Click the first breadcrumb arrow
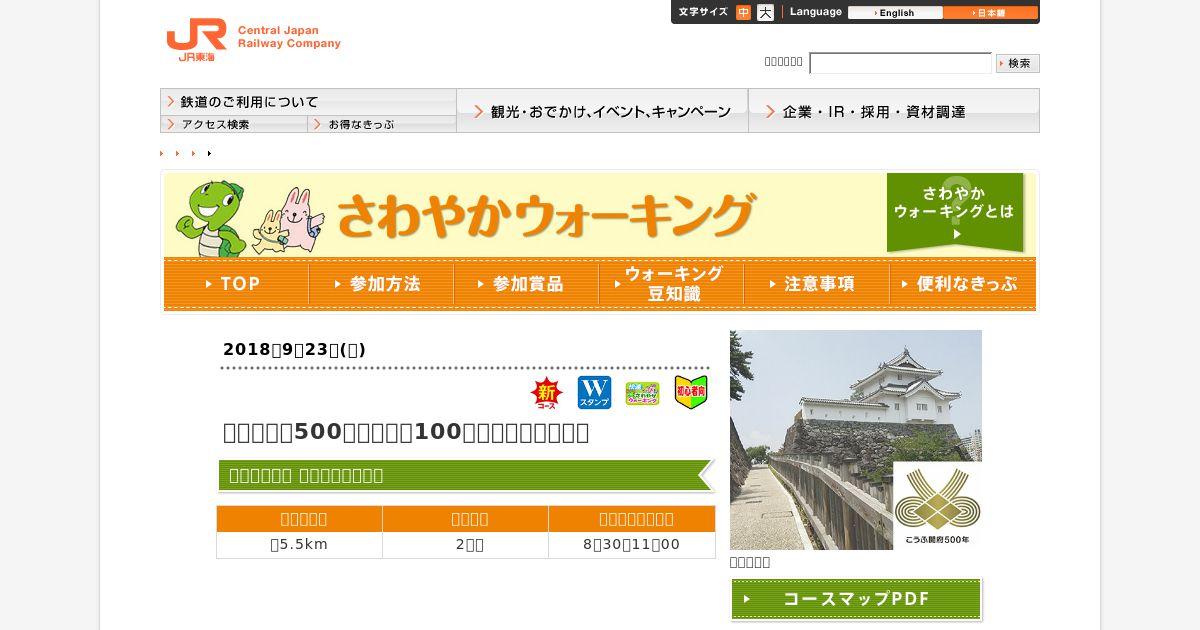 coord(162,153)
